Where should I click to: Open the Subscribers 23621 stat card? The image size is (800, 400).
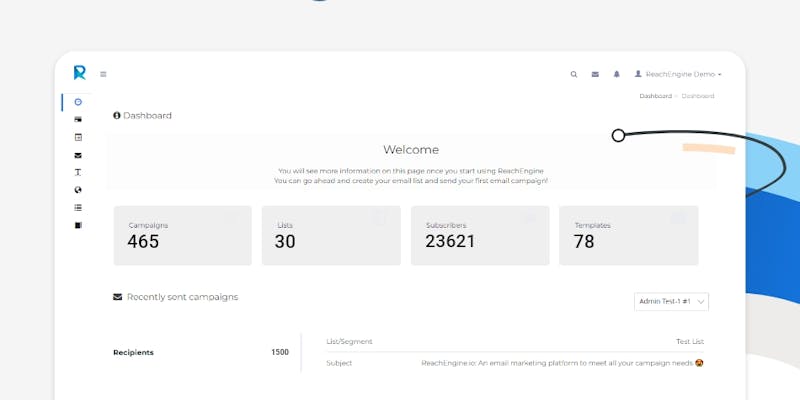pos(480,235)
